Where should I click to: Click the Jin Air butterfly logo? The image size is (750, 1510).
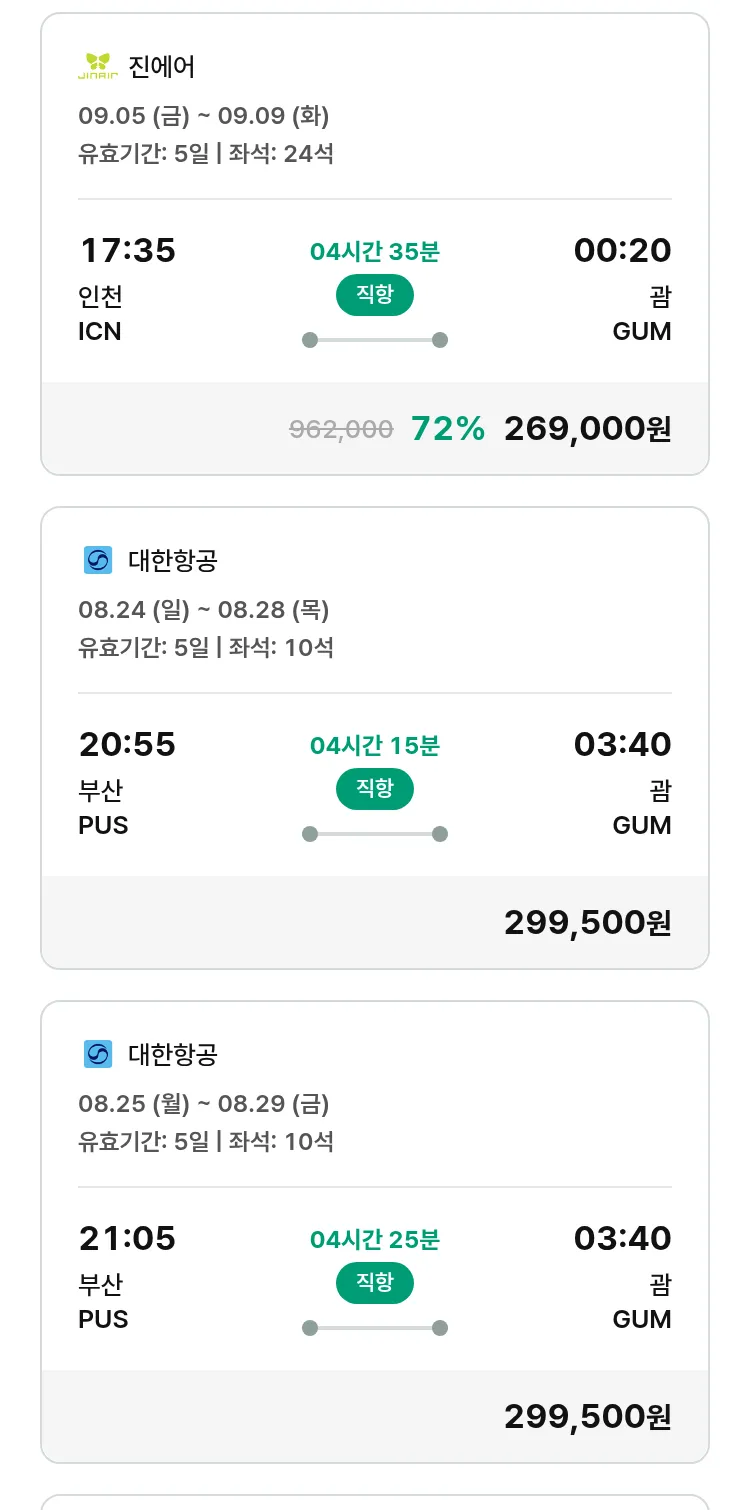pyautogui.click(x=98, y=66)
